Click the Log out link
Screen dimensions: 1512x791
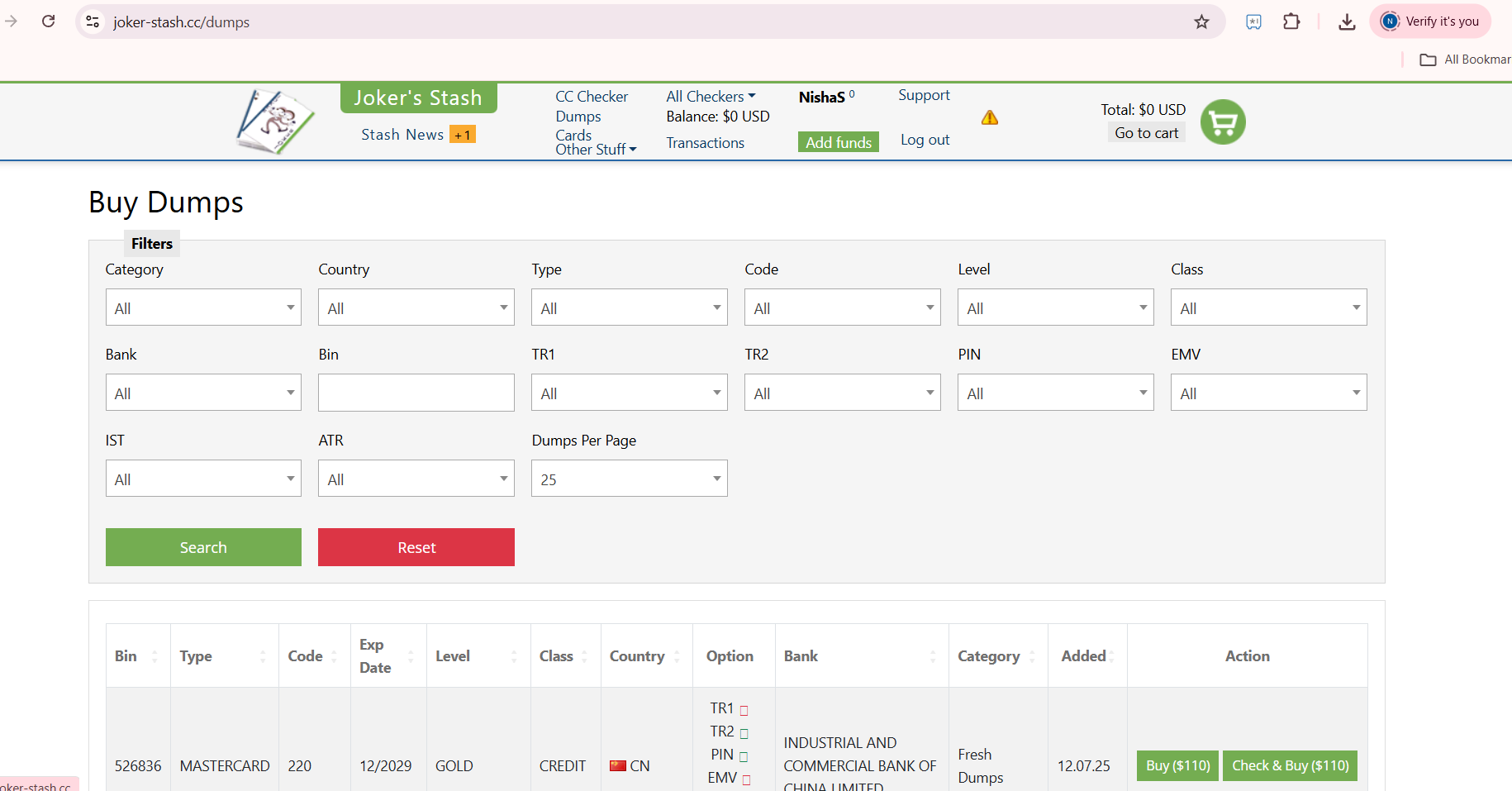coord(925,140)
